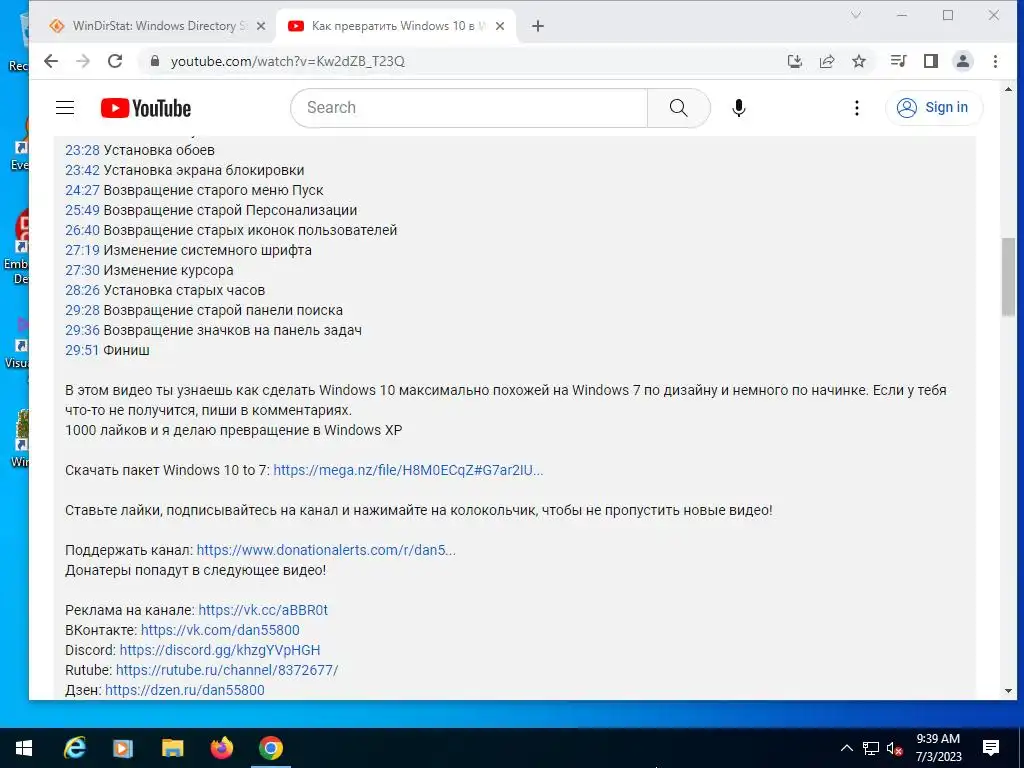Toggle Chrome side panel
Image resolution: width=1024 pixels, height=768 pixels.
(x=931, y=61)
